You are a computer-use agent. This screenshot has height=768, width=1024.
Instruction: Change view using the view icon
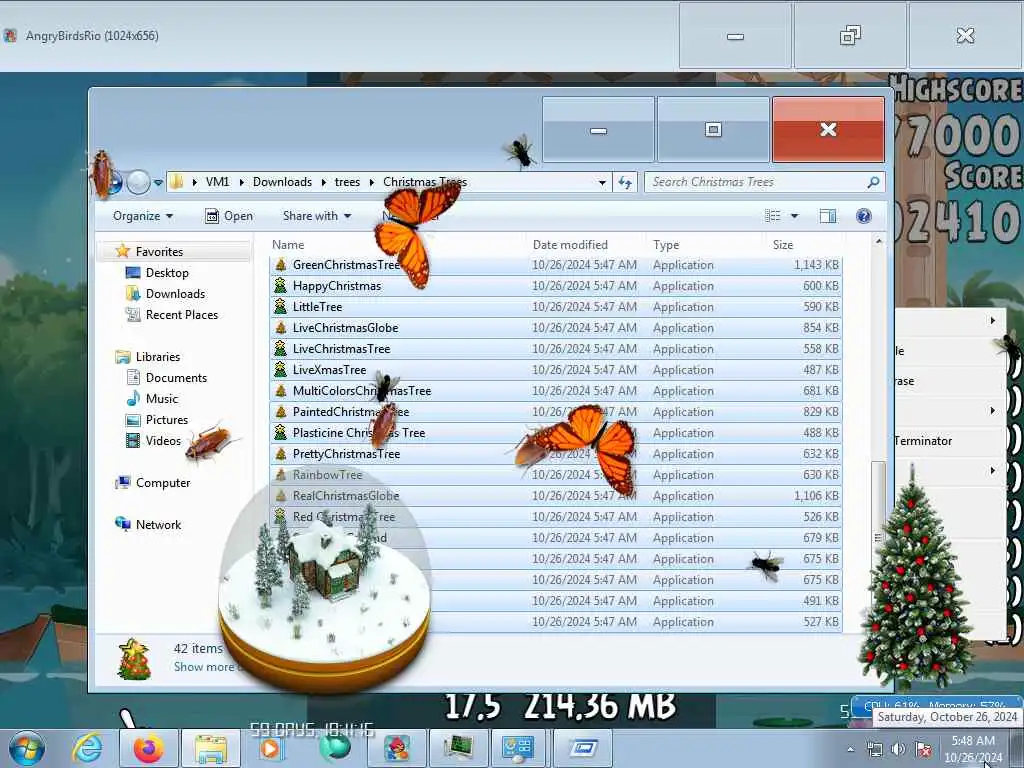pyautogui.click(x=773, y=216)
